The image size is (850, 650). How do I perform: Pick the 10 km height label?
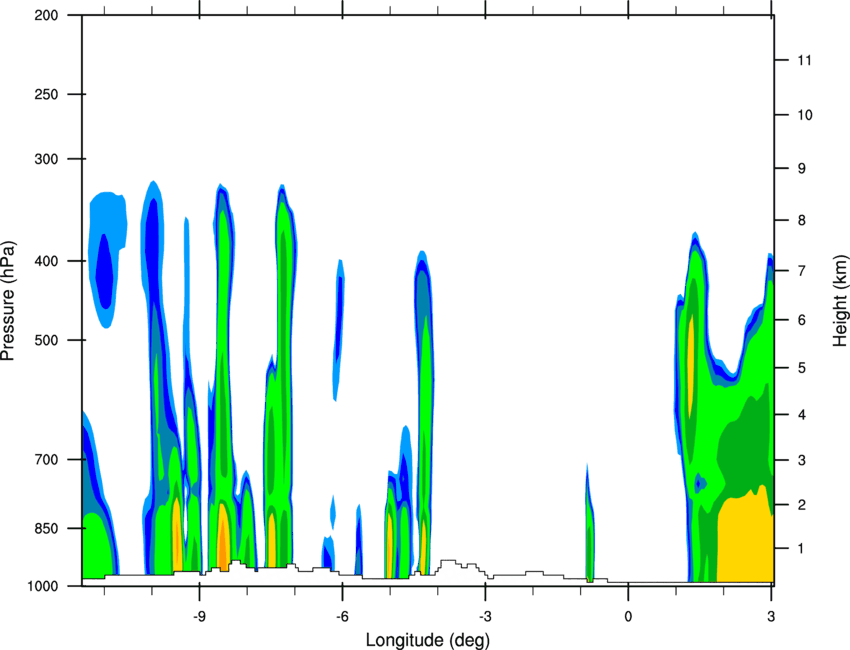coord(804,115)
